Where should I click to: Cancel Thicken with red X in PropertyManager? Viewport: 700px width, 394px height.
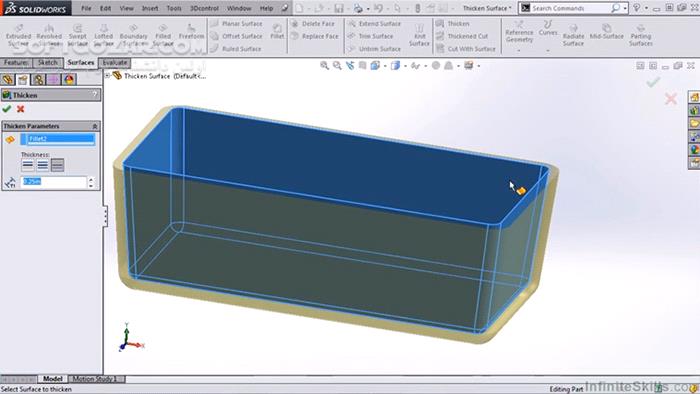coord(21,108)
